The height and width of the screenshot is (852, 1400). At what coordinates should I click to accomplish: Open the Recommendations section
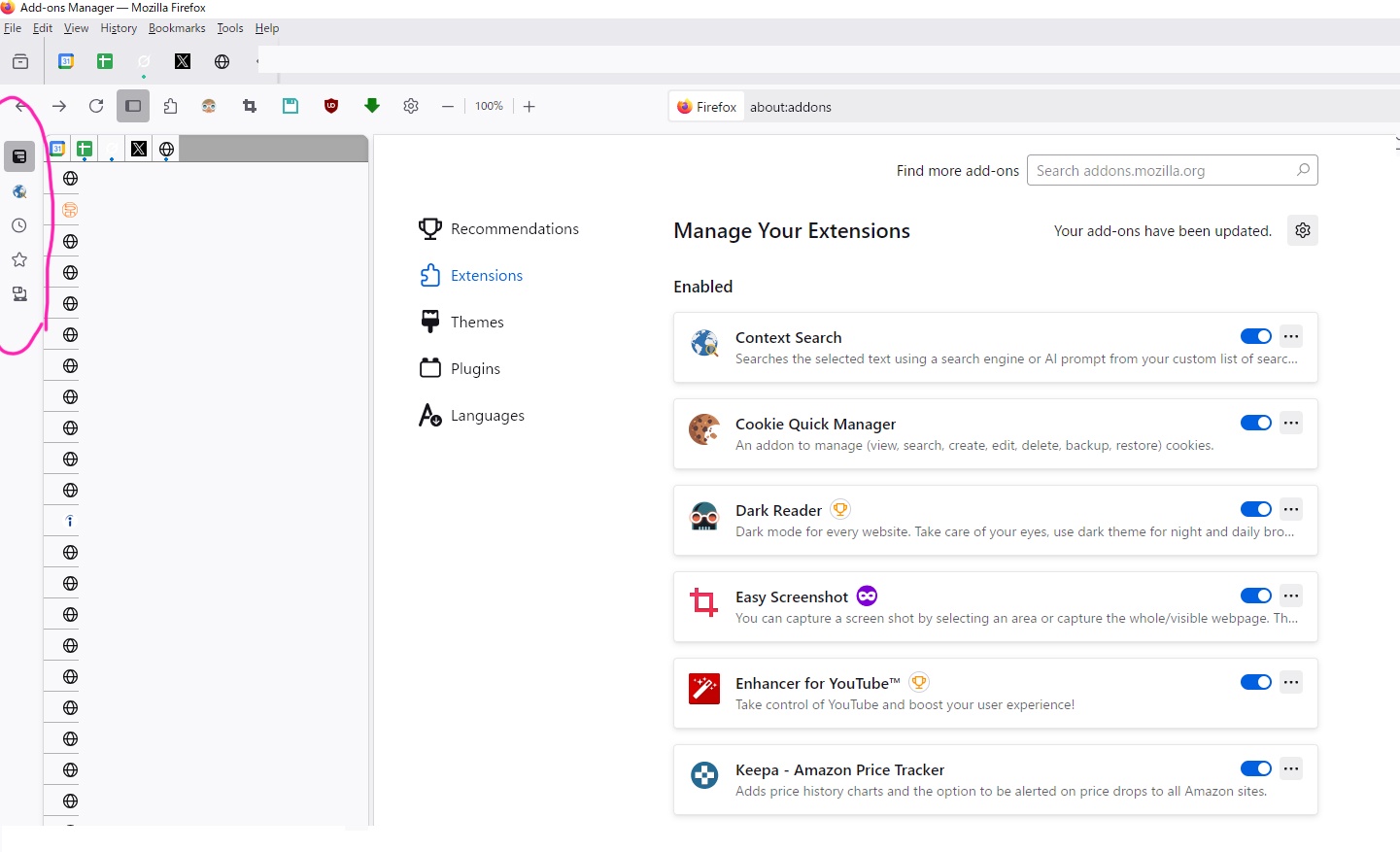pos(514,228)
